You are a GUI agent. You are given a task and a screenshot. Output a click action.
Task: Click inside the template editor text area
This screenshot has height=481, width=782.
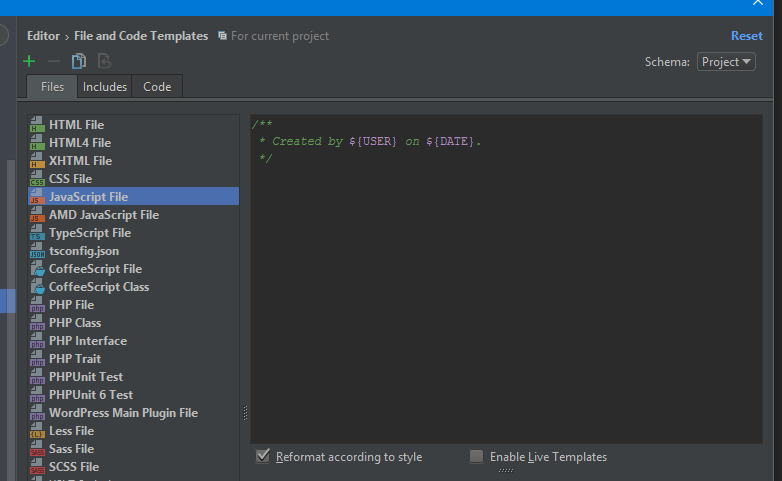click(x=506, y=279)
